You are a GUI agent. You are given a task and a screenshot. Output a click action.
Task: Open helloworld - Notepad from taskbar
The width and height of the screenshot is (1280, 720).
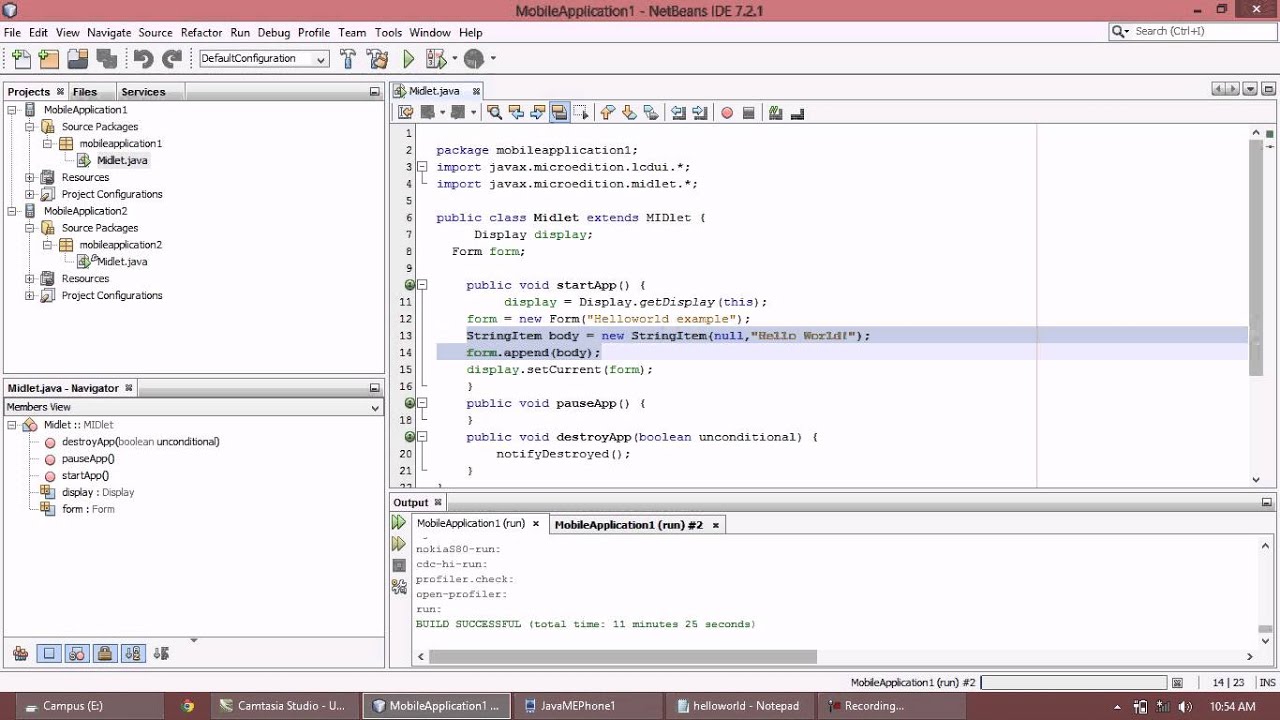738,706
